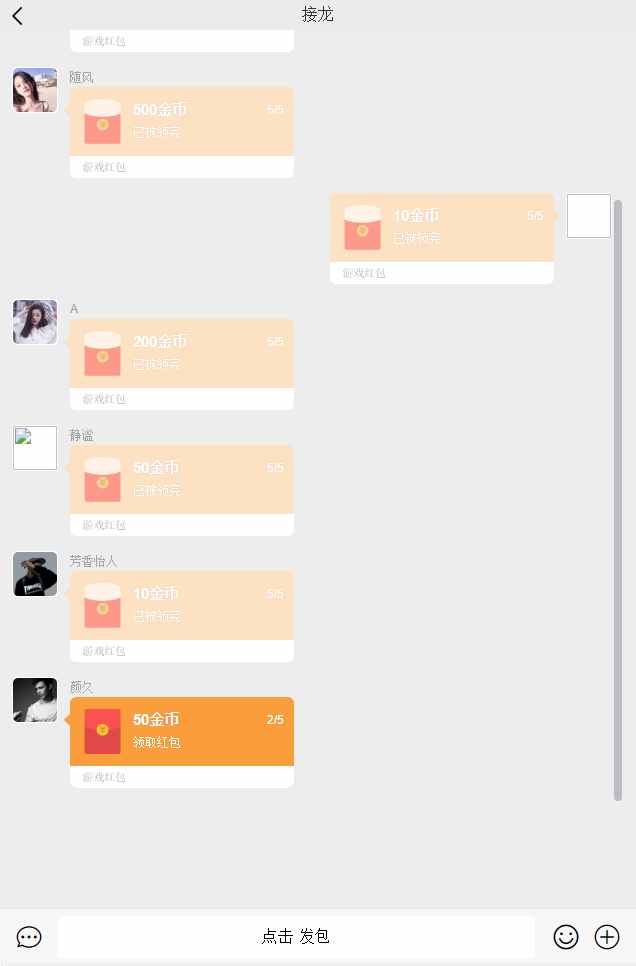Open 颜久's profile avatar
Viewport: 636px width, 966px height.
tap(35, 700)
